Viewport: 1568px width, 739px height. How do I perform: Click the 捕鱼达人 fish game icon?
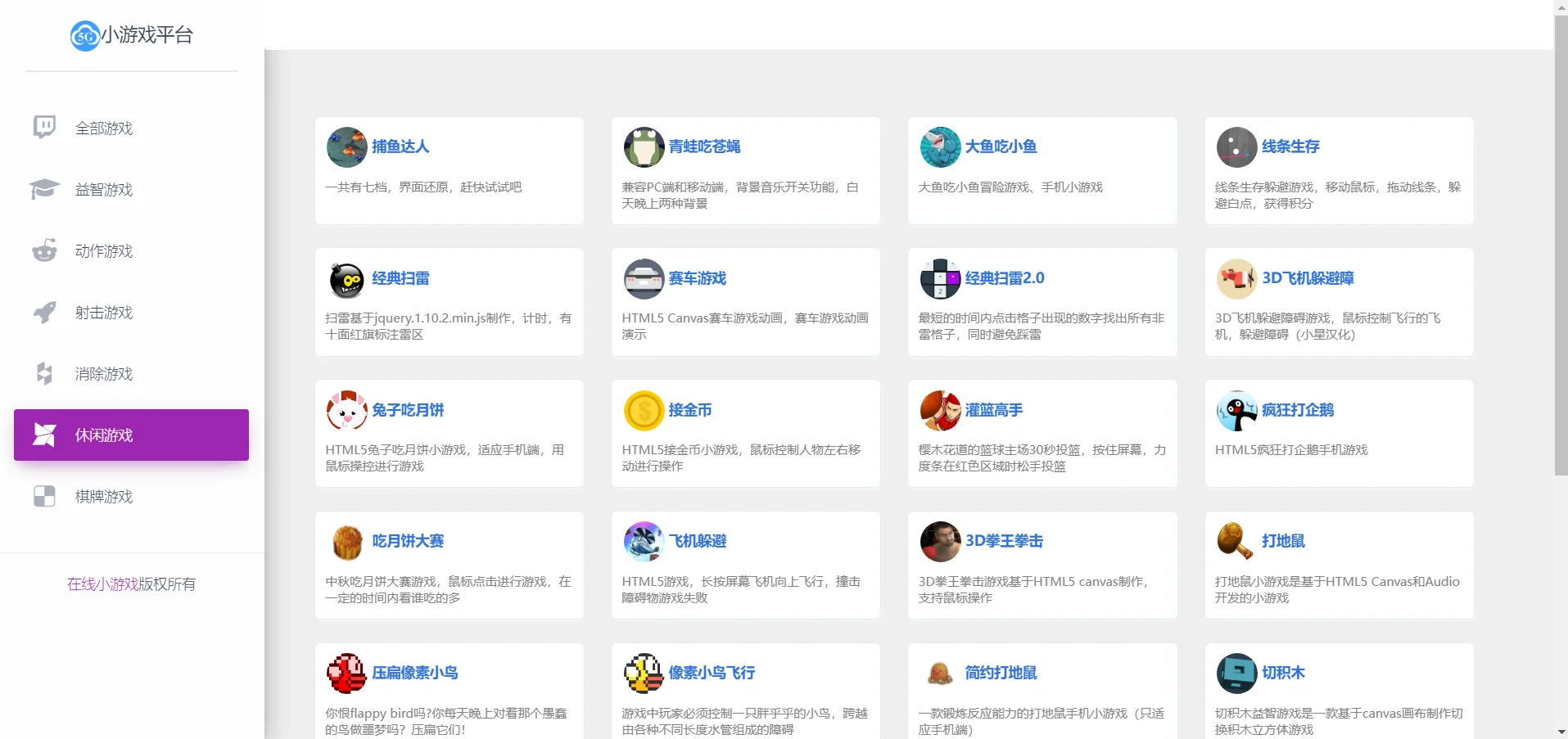click(346, 147)
